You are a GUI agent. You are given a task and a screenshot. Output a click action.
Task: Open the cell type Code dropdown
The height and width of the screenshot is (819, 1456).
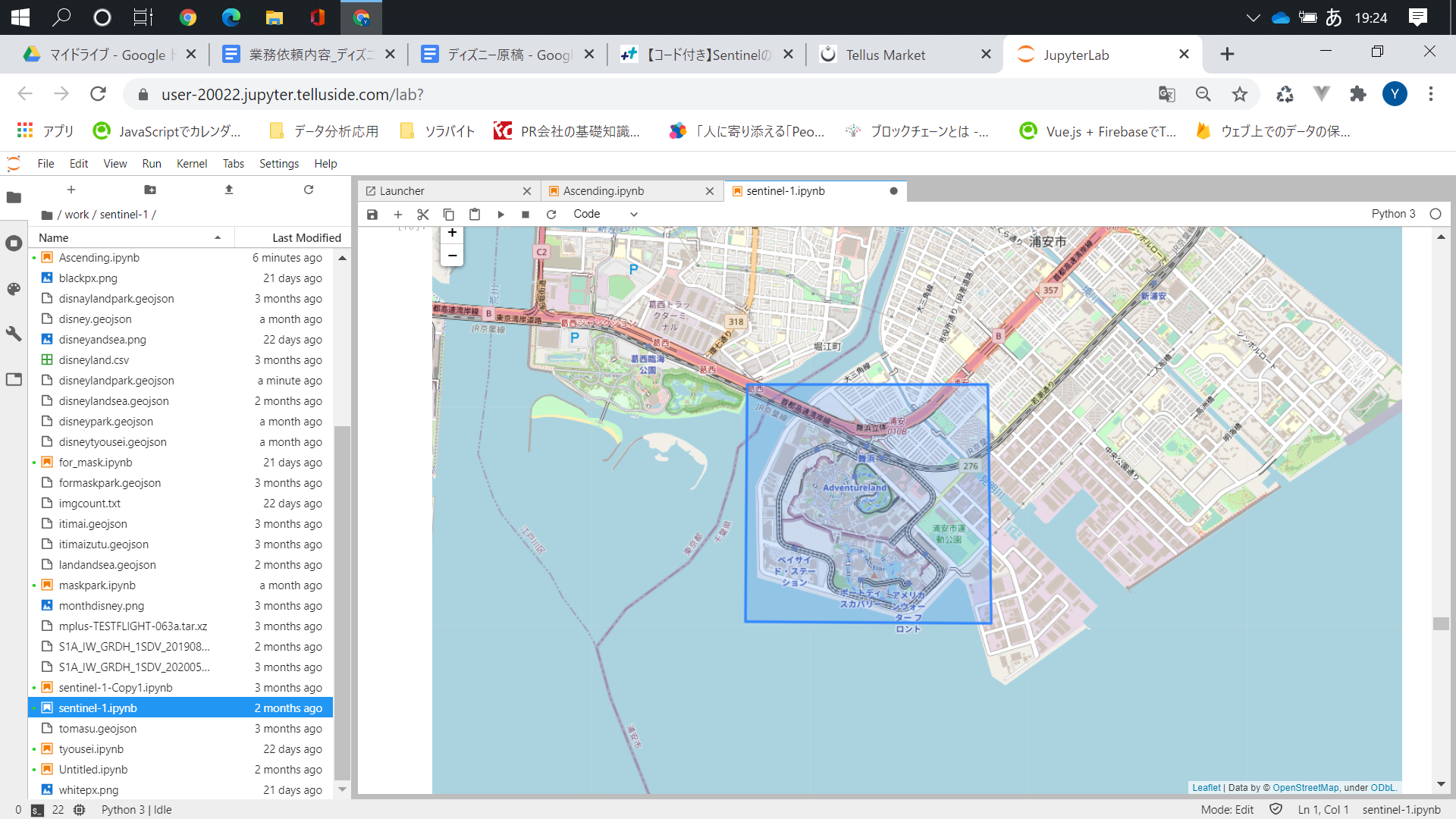(x=605, y=215)
